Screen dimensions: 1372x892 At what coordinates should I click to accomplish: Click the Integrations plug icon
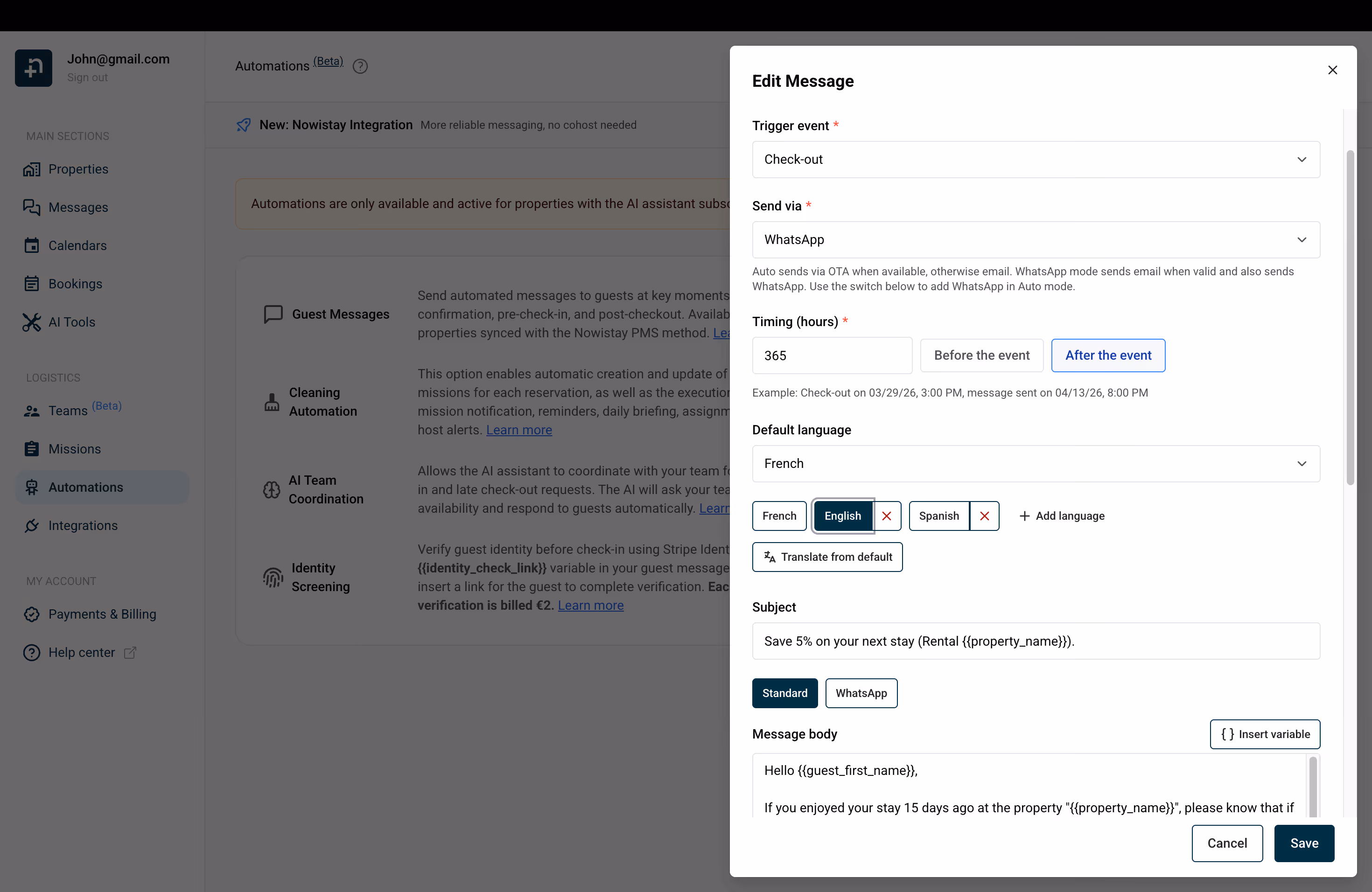[32, 525]
